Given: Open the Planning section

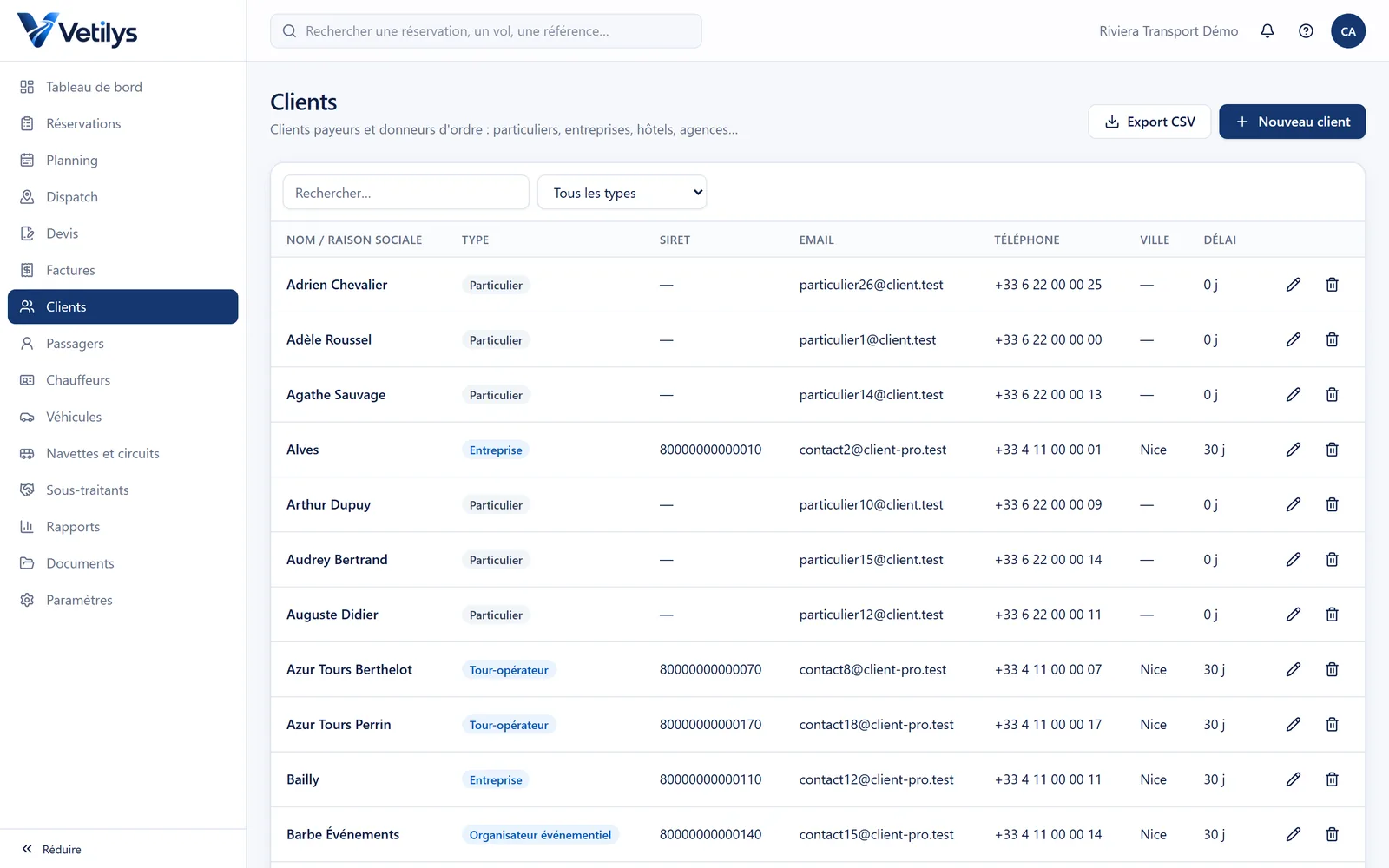Looking at the screenshot, I should click(x=123, y=161).
